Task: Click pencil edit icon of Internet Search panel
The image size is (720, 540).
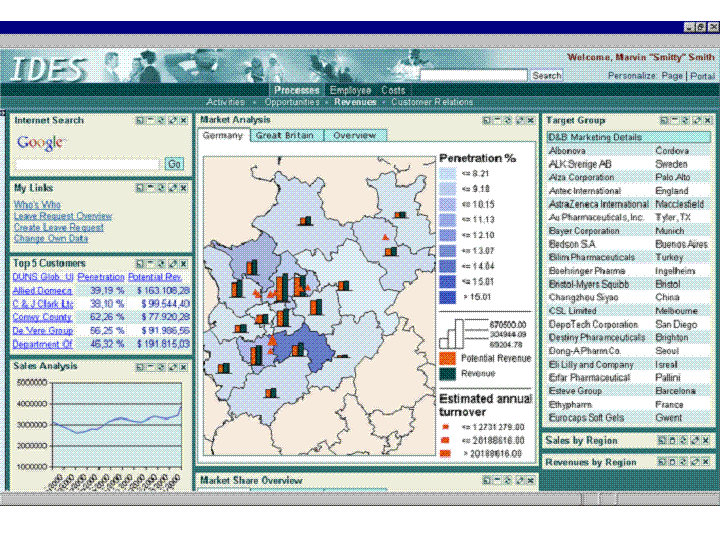Action: click(x=172, y=120)
